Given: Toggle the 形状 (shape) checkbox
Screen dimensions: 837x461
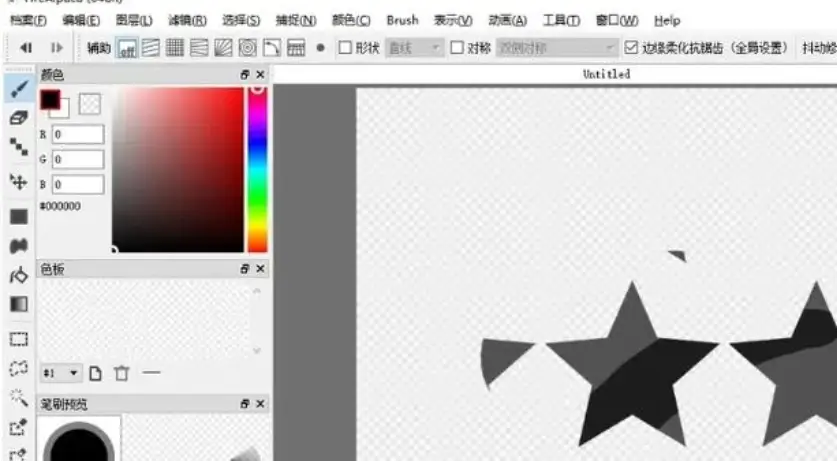Looking at the screenshot, I should click(345, 48).
